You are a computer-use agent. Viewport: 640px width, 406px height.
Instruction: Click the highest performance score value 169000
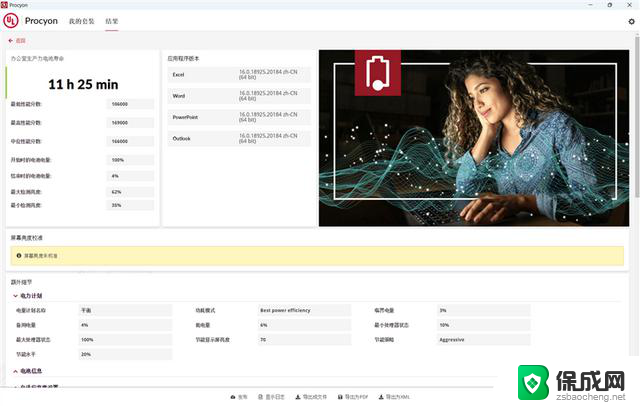coord(130,122)
